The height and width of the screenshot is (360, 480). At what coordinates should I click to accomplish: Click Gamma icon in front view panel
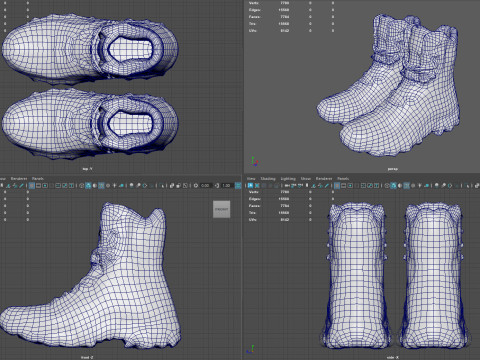(217, 185)
